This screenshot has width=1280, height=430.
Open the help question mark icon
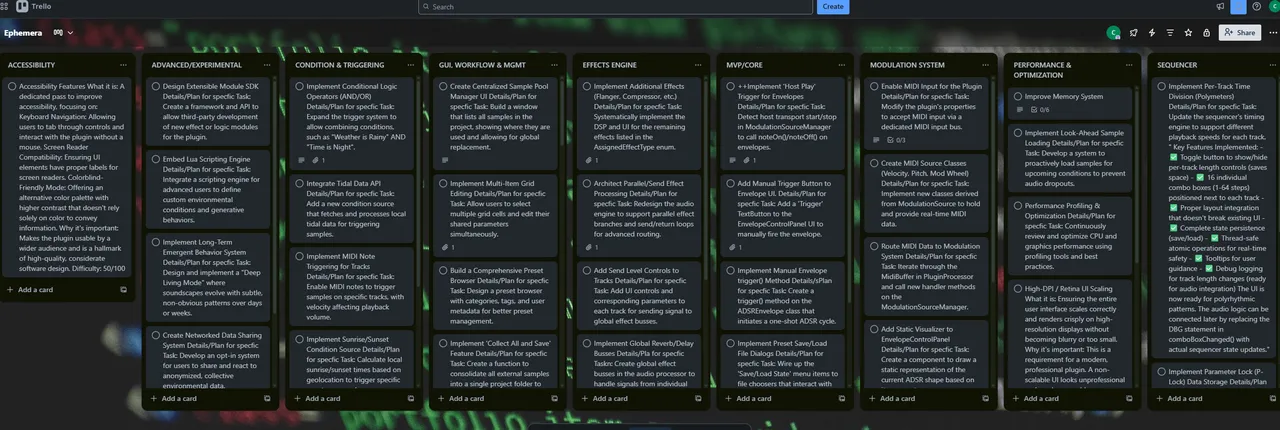tap(1256, 6)
